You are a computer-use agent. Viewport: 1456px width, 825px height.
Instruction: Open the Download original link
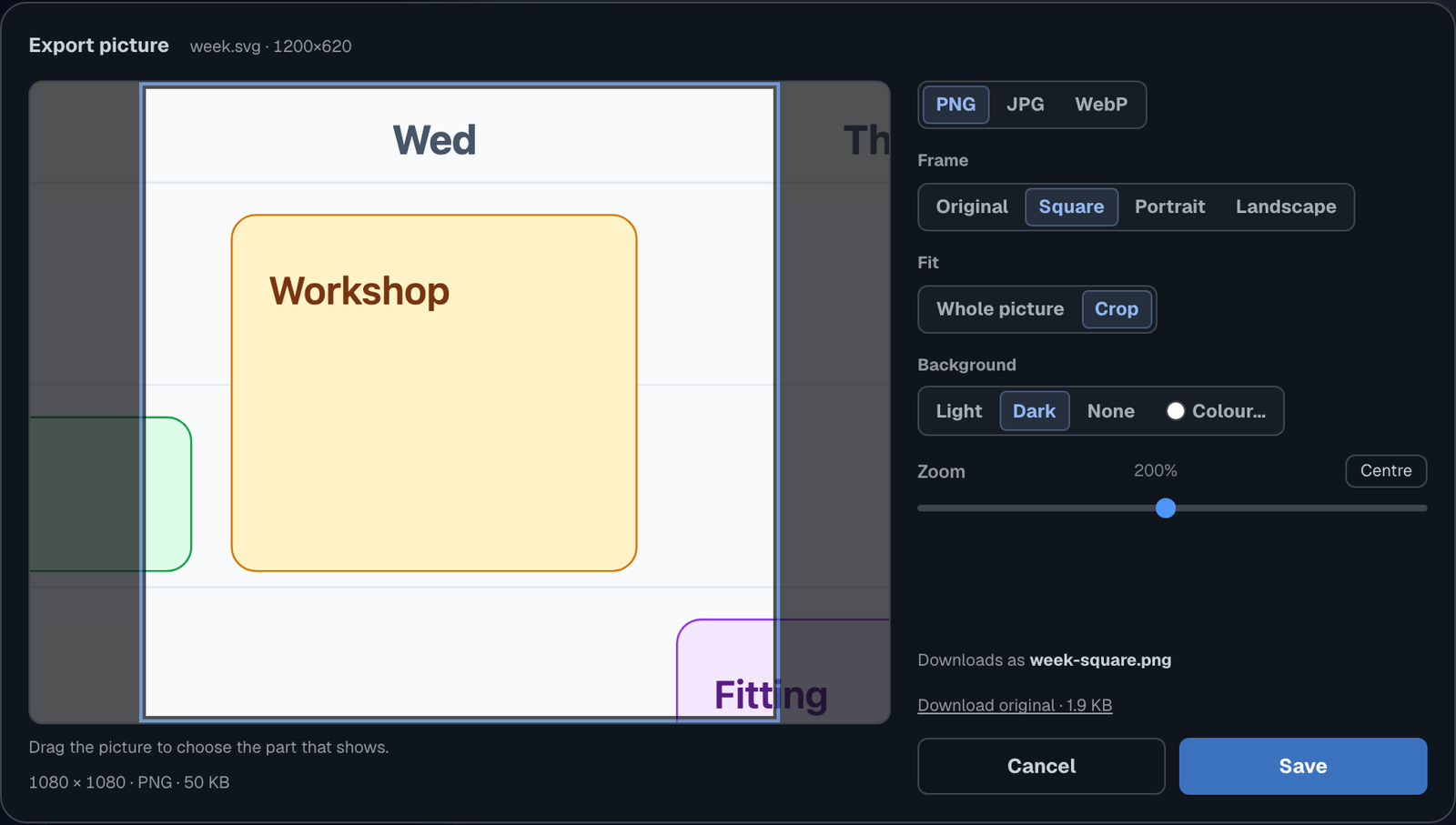click(1015, 706)
